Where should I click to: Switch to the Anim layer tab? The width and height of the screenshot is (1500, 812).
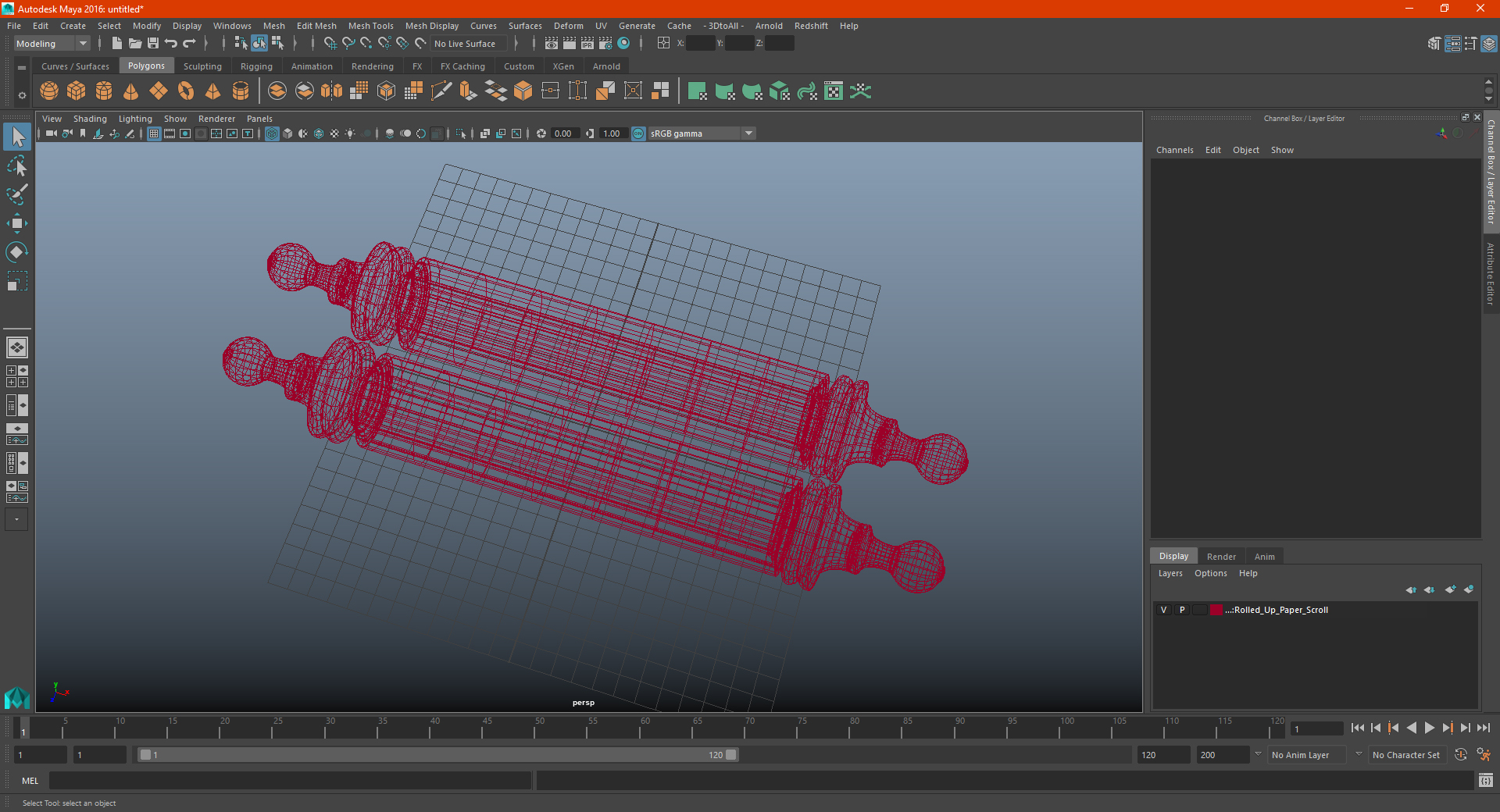[x=1264, y=557]
